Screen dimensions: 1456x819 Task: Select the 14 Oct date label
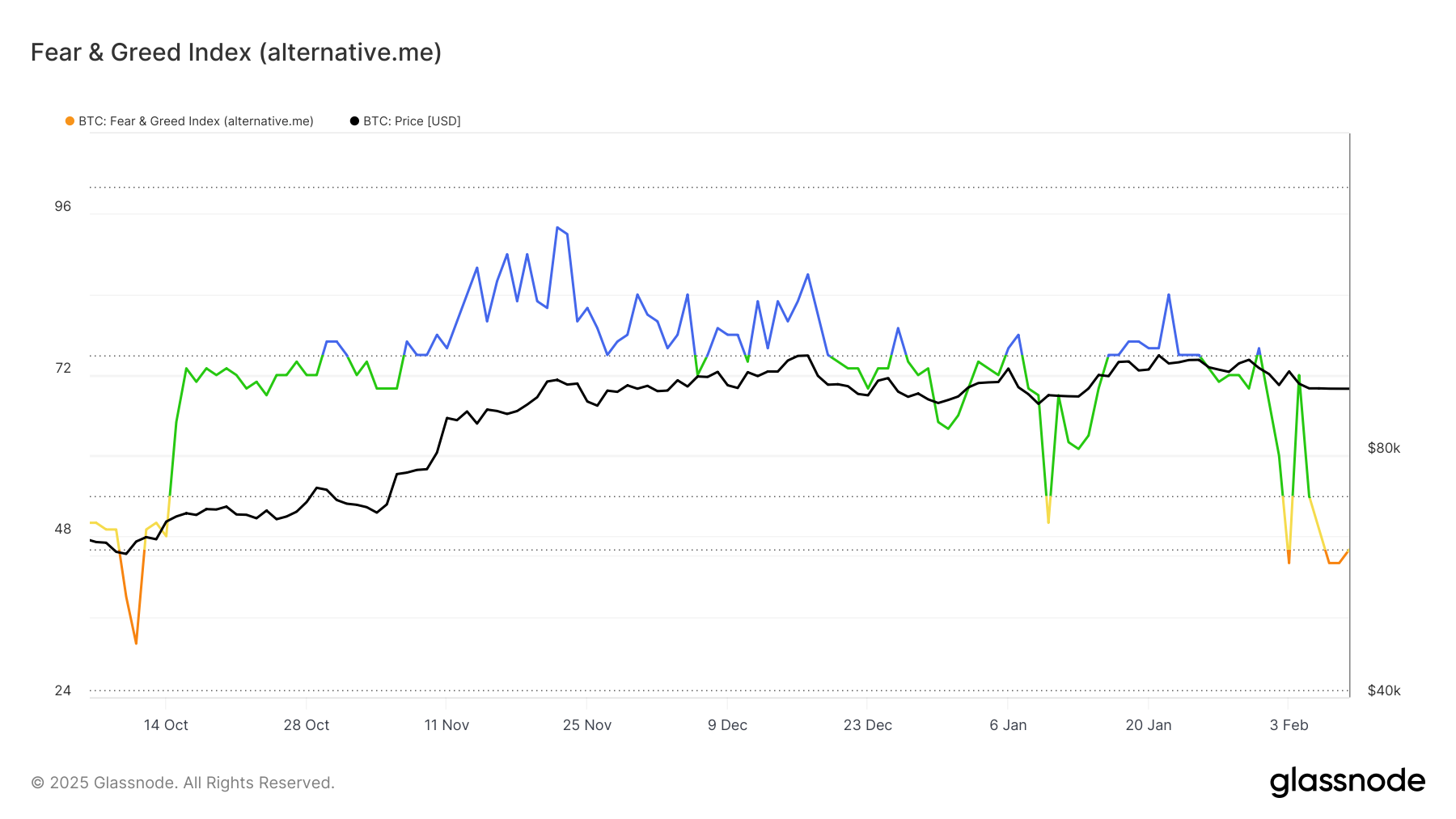(166, 725)
